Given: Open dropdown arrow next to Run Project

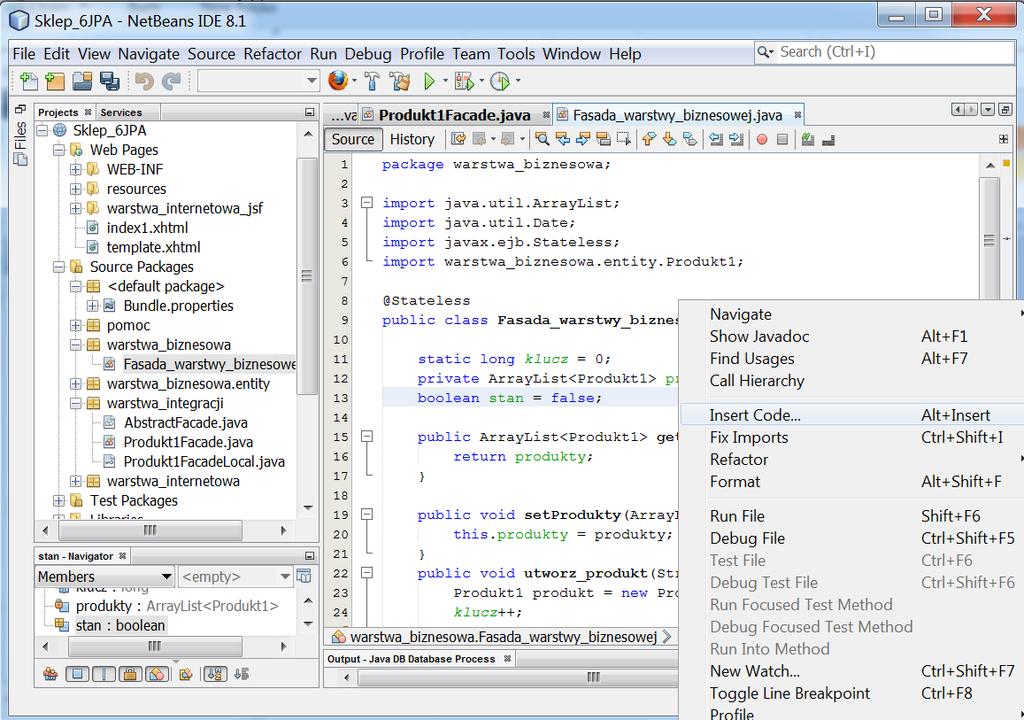Looking at the screenshot, I should [x=445, y=81].
